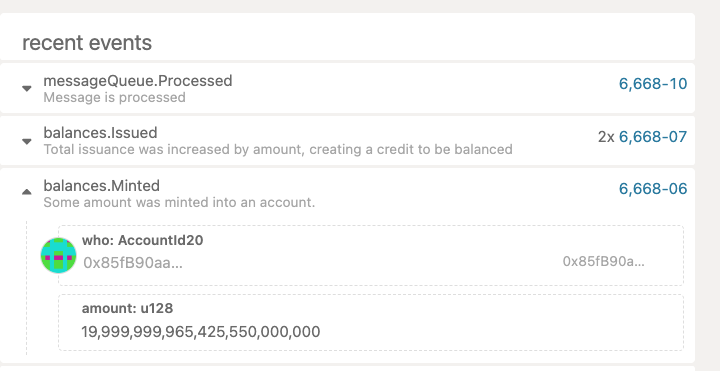Click the 'Message is processed' description
This screenshot has height=371, width=720.
click(114, 97)
